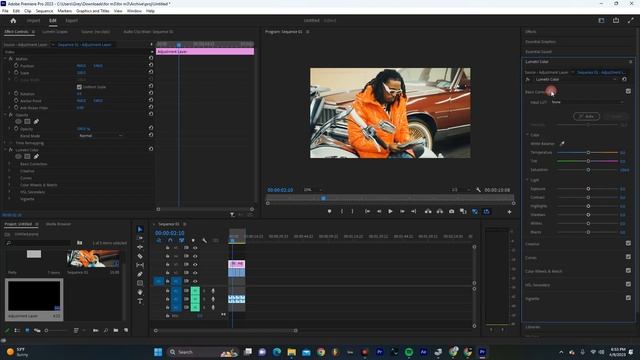Disable the Curves section checkbox
Viewport: 640px width, 360px height.
[628, 257]
